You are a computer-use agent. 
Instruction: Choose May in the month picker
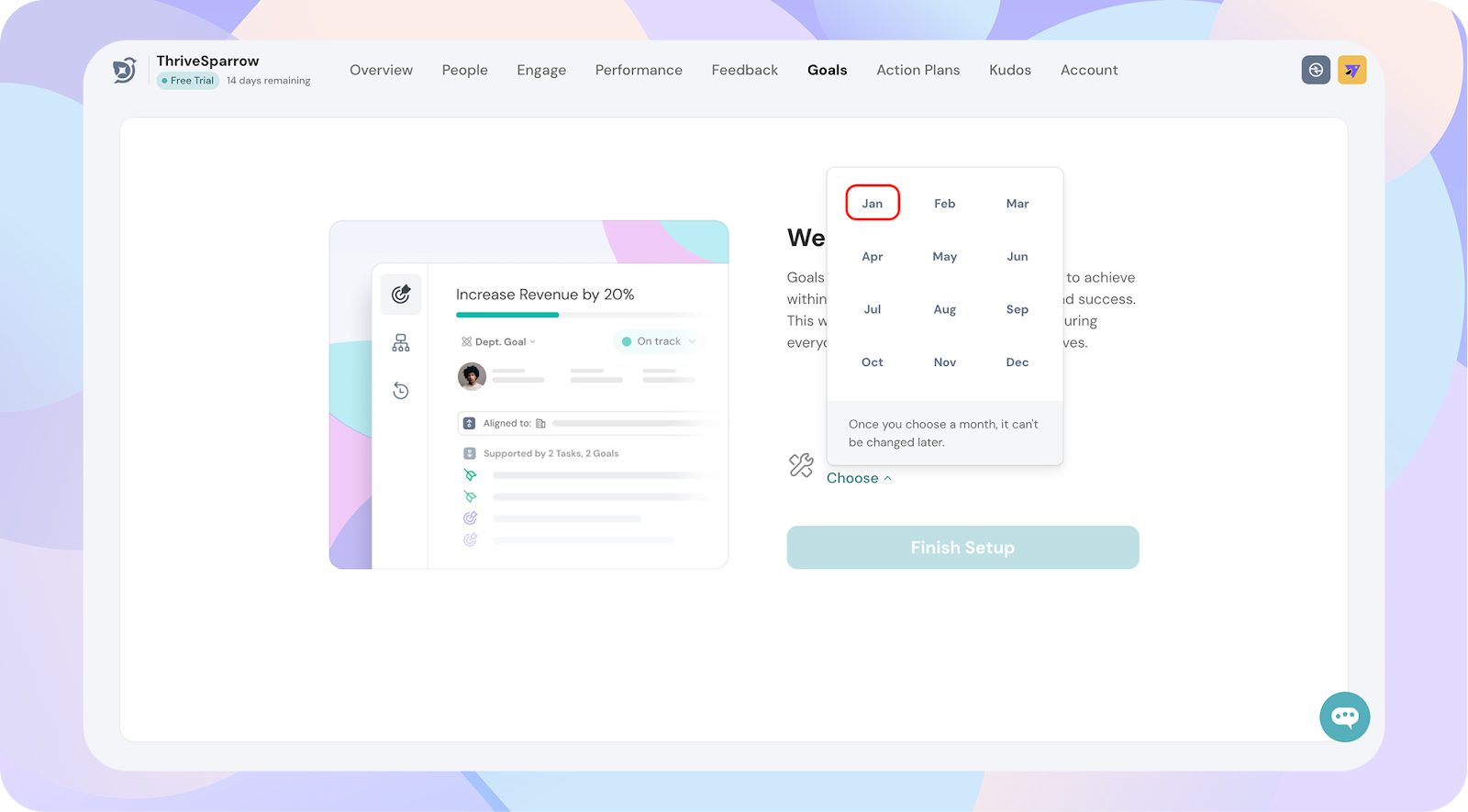[945, 257]
